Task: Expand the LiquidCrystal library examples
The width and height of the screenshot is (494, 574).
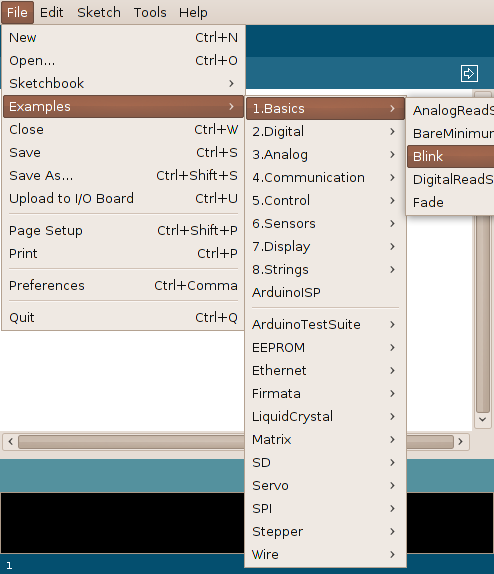Action: click(325, 417)
